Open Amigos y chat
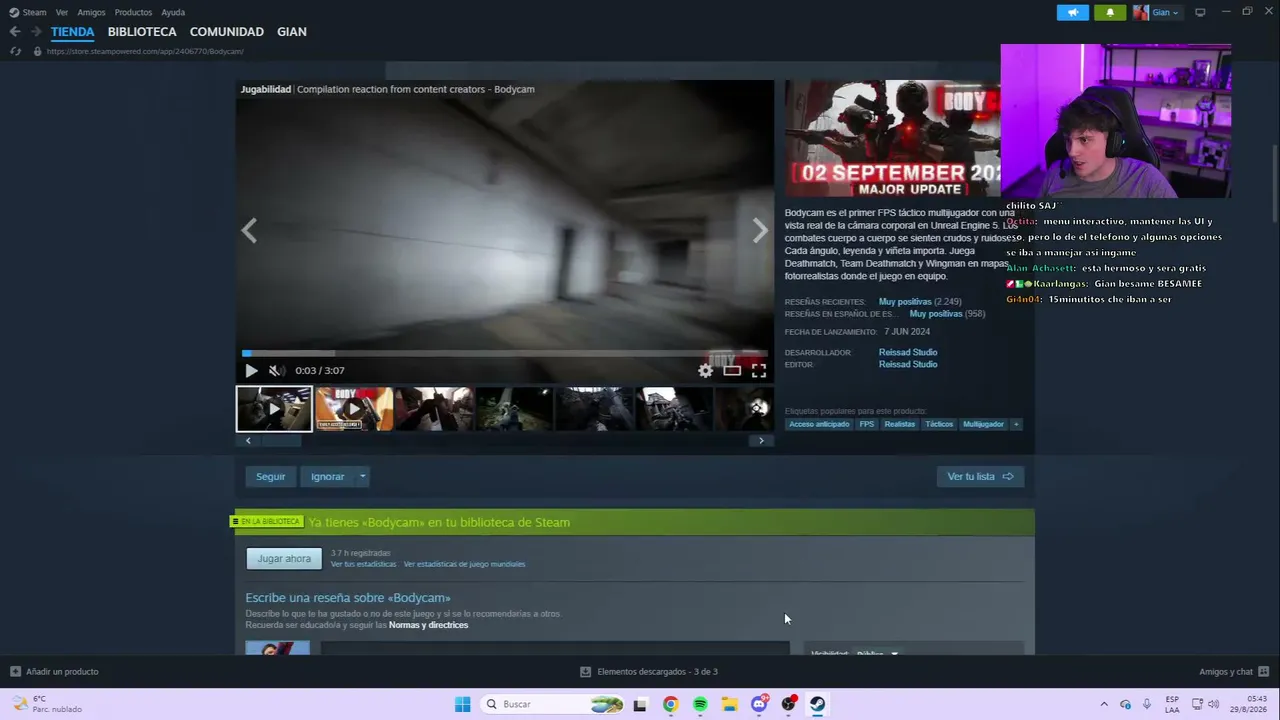This screenshot has height=720, width=1280. coord(1234,672)
